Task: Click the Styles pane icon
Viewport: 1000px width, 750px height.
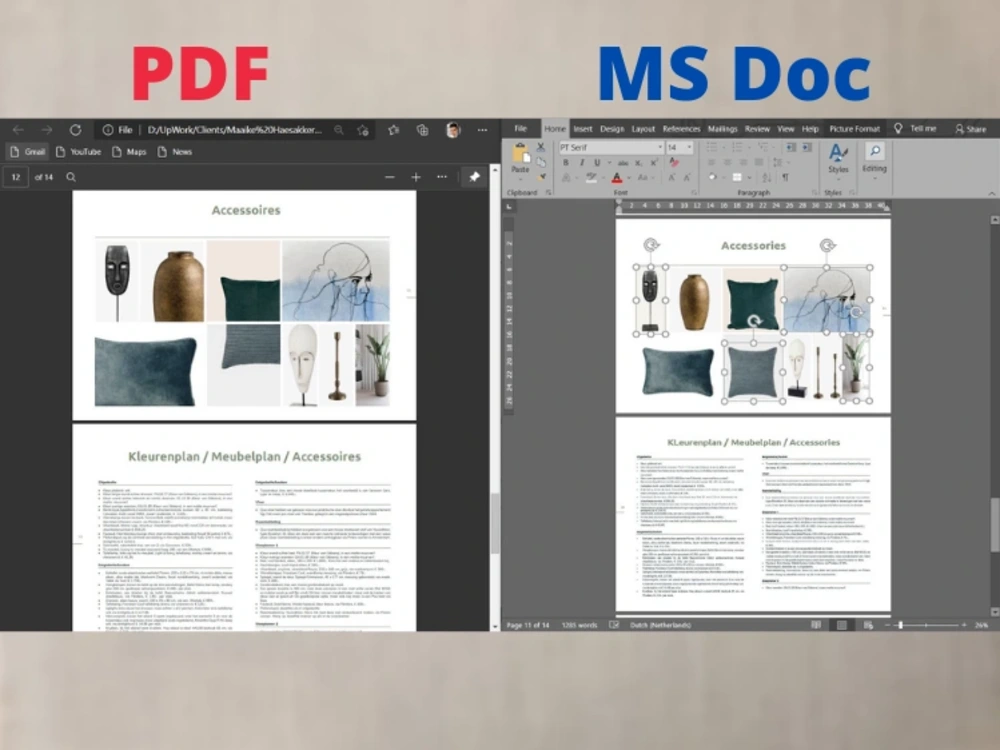Action: click(x=836, y=150)
